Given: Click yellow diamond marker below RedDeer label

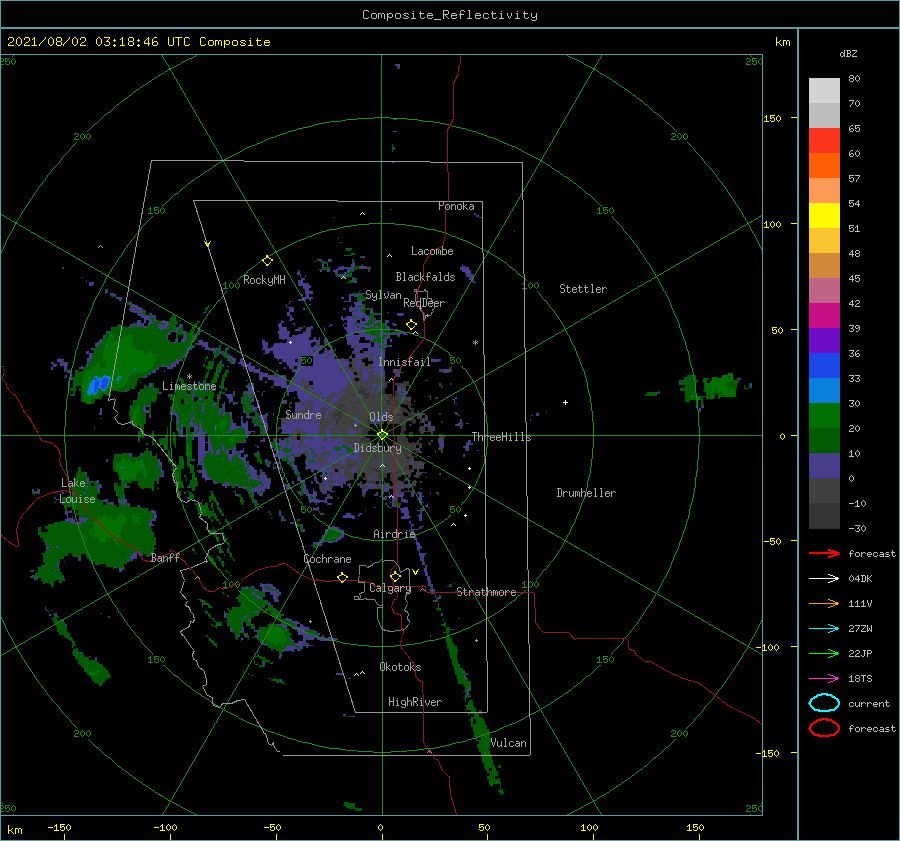Looking at the screenshot, I should click(x=411, y=325).
